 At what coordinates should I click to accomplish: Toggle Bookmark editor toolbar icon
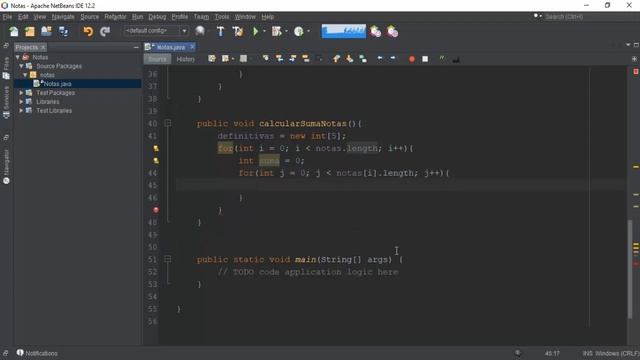pyautogui.click(x=363, y=59)
